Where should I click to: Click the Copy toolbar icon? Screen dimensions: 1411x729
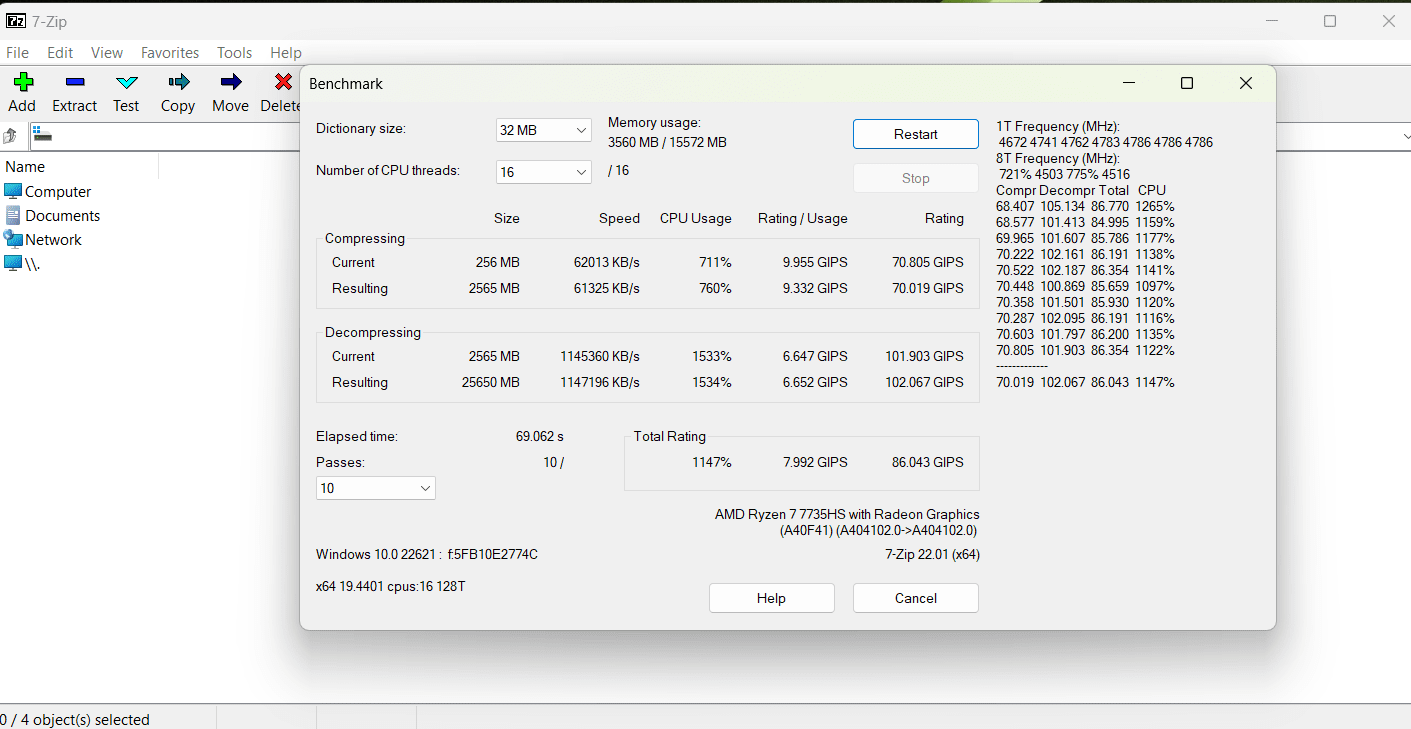click(x=178, y=83)
